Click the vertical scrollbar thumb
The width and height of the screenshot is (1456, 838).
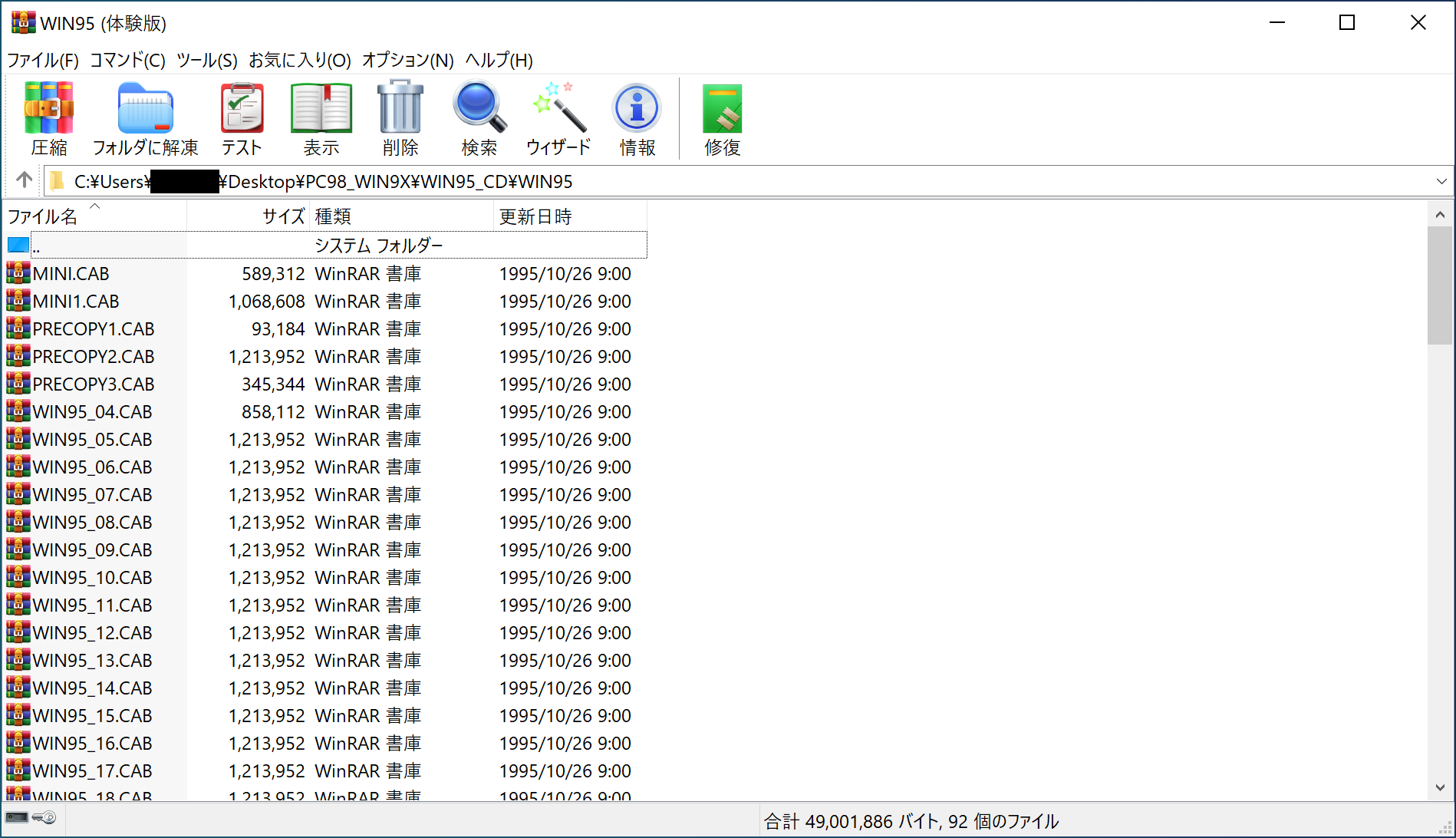tap(1440, 285)
